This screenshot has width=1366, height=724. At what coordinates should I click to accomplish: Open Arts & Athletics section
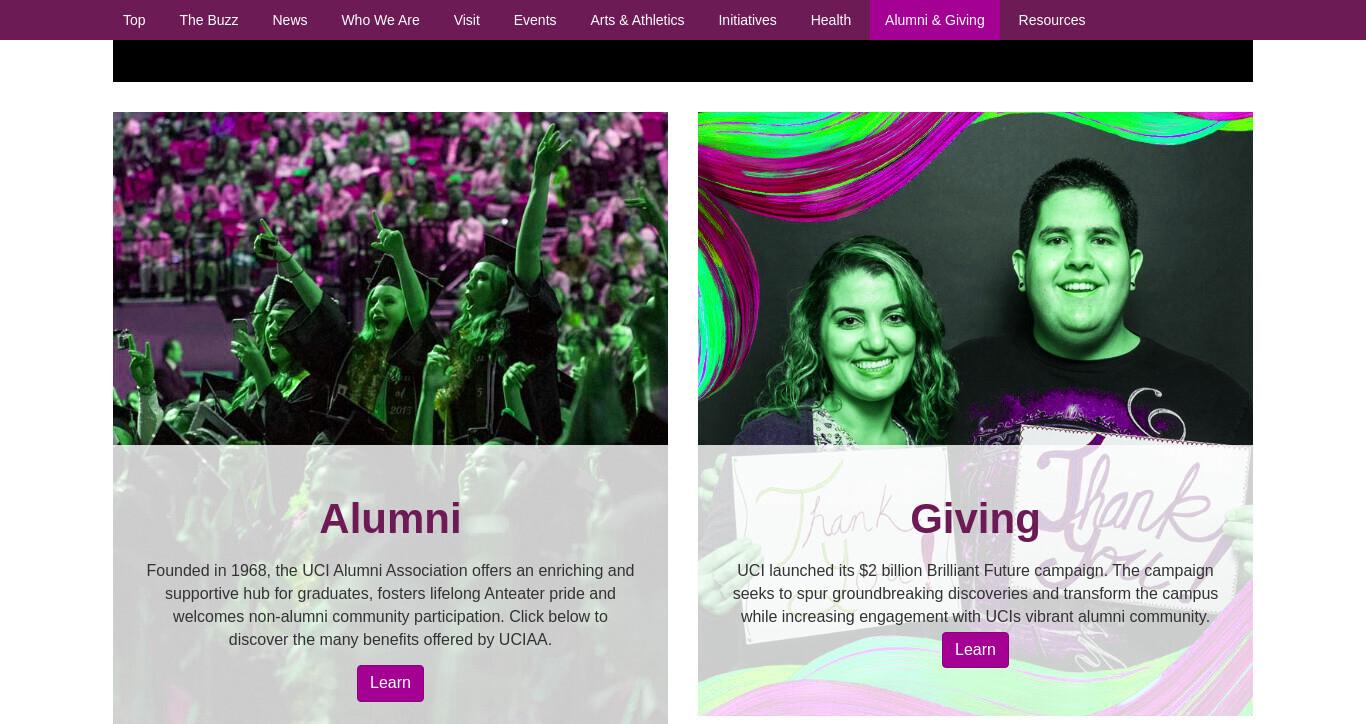(x=637, y=20)
